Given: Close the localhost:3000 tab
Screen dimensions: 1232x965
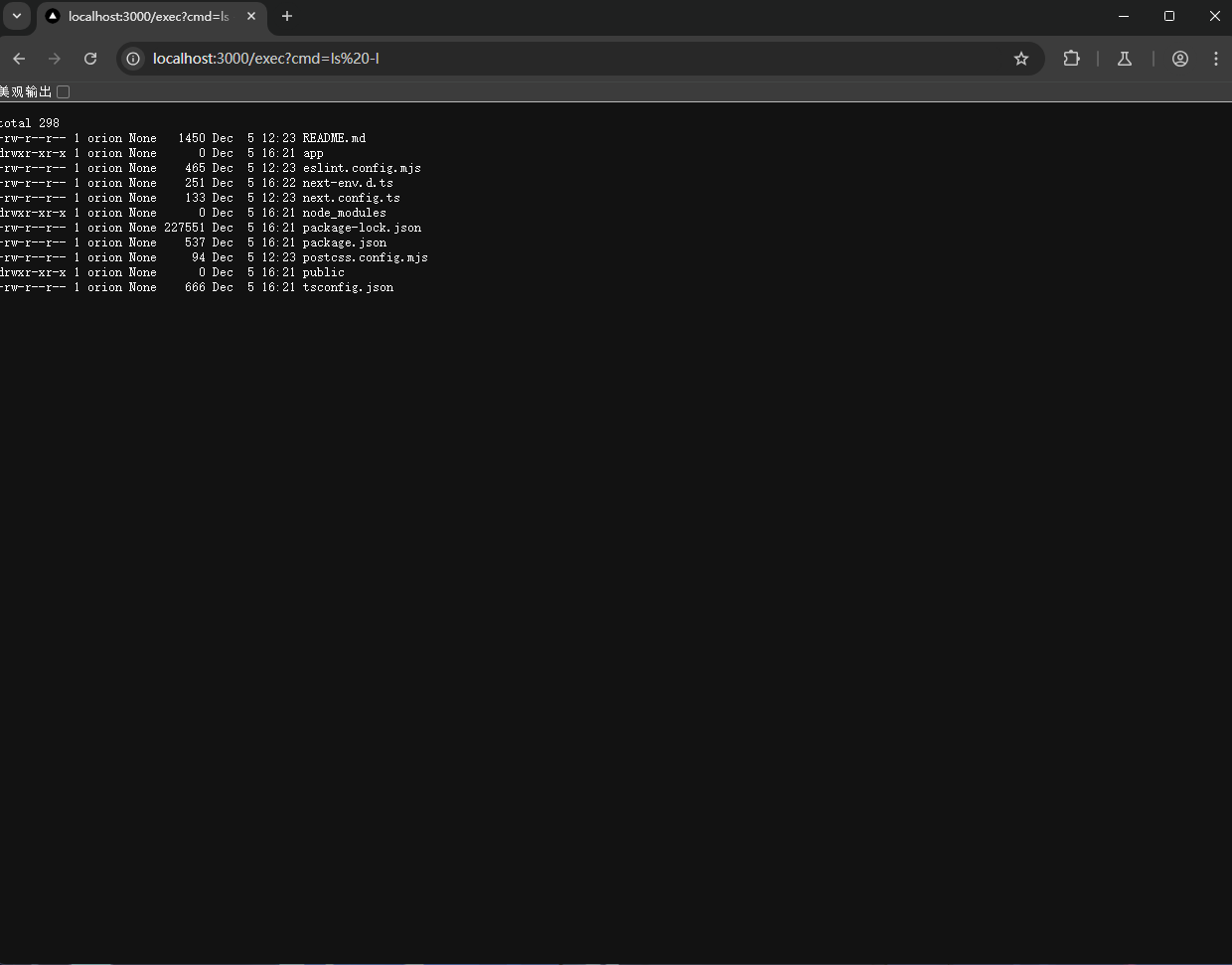Looking at the screenshot, I should [251, 16].
